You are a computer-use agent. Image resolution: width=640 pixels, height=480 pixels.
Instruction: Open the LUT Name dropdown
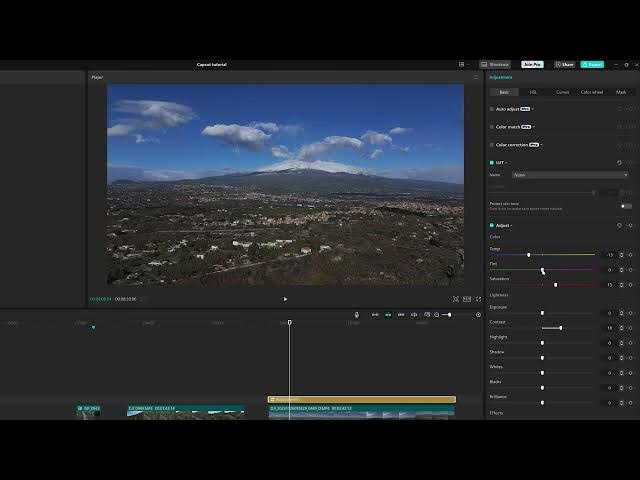pos(570,175)
